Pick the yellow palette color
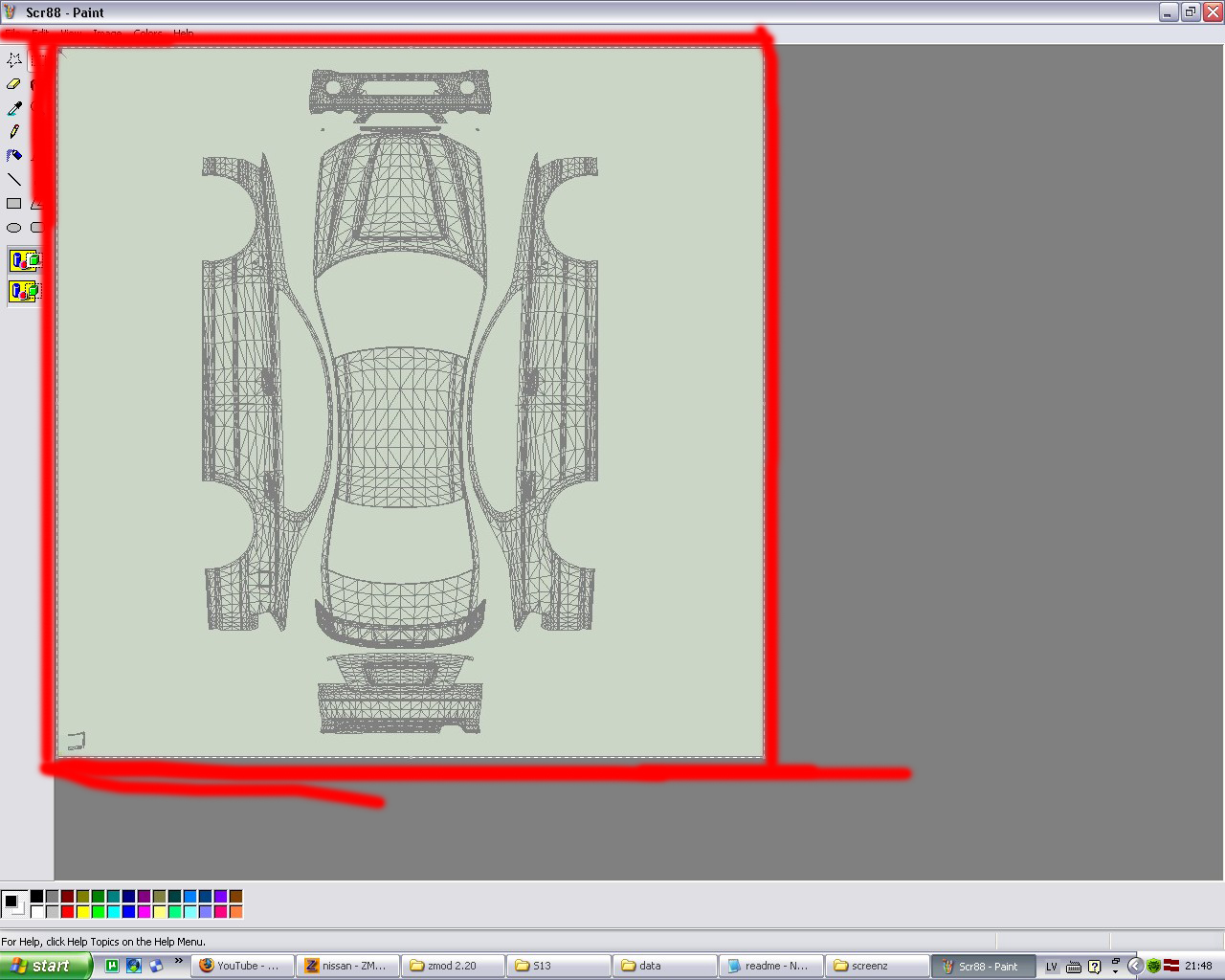This screenshot has width=1225, height=980. coord(83,911)
